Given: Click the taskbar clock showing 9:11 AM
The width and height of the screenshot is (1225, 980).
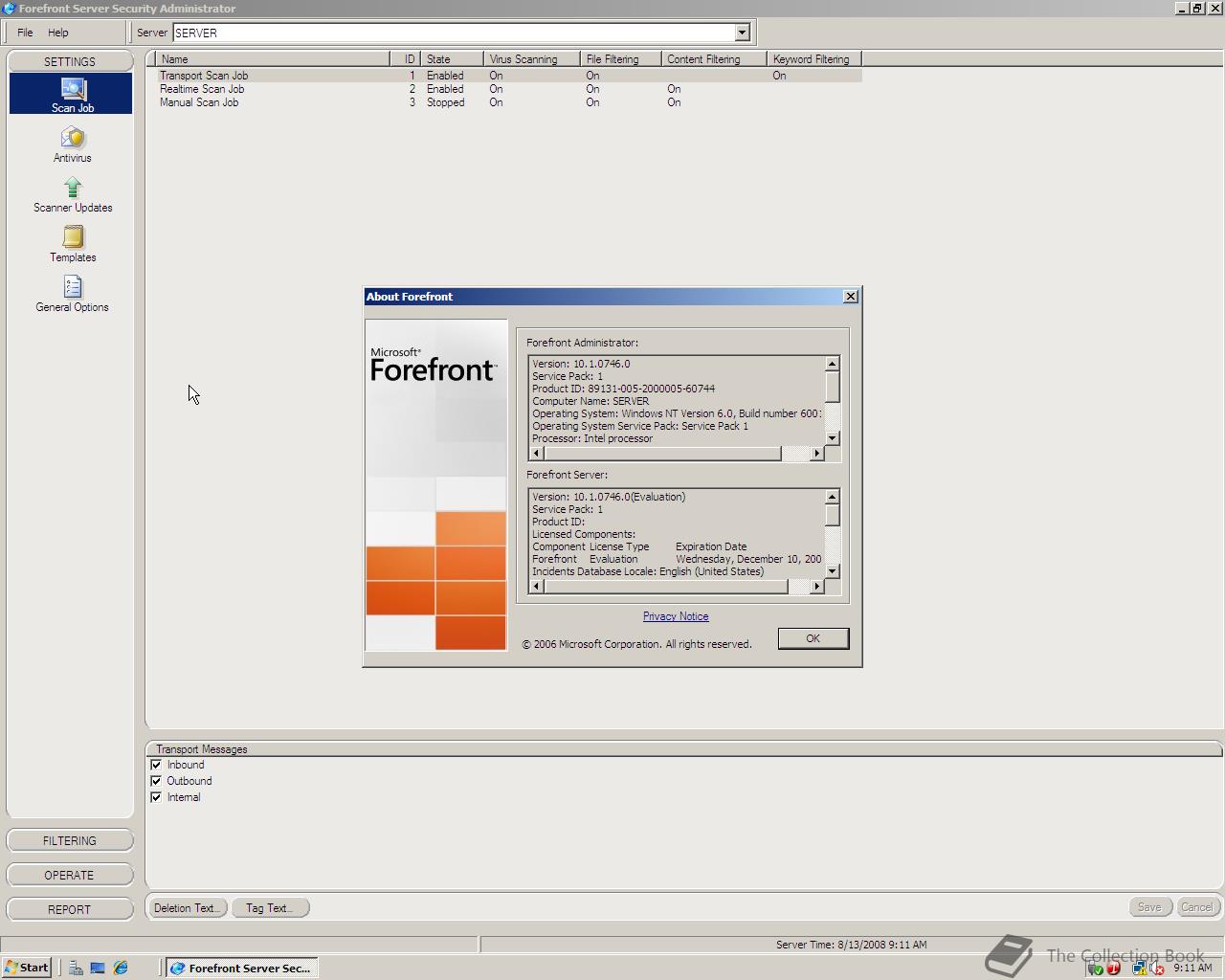Looking at the screenshot, I should tap(1192, 968).
